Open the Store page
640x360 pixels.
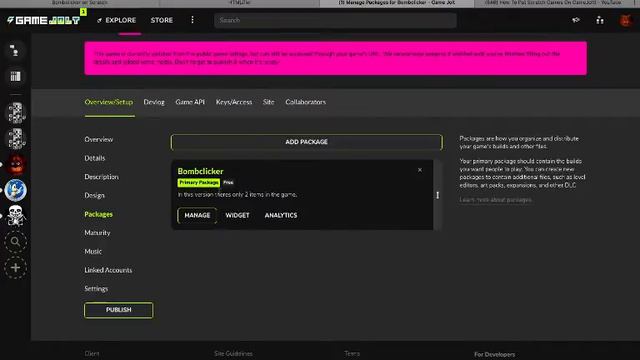(x=162, y=20)
